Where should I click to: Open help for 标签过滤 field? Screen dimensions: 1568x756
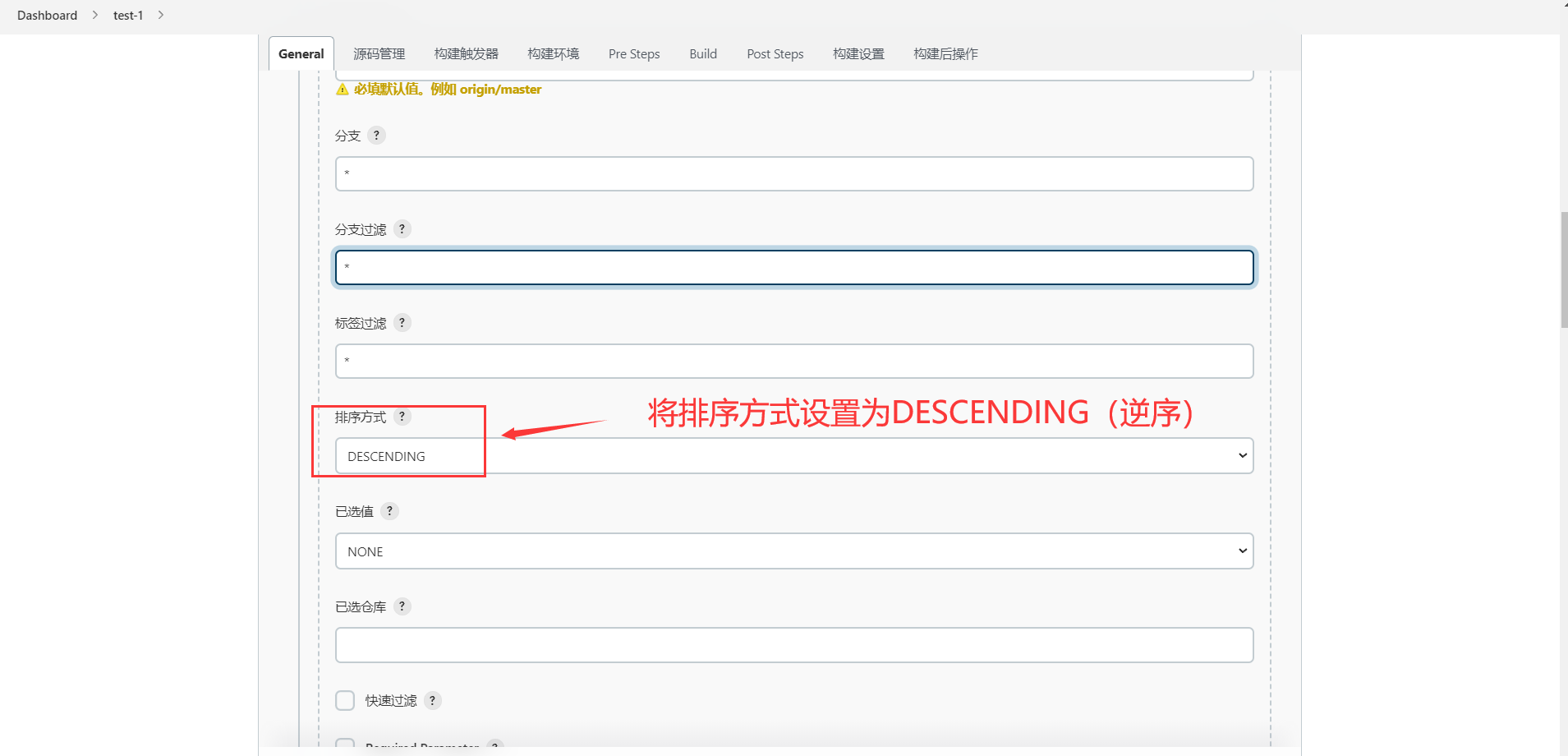402,322
